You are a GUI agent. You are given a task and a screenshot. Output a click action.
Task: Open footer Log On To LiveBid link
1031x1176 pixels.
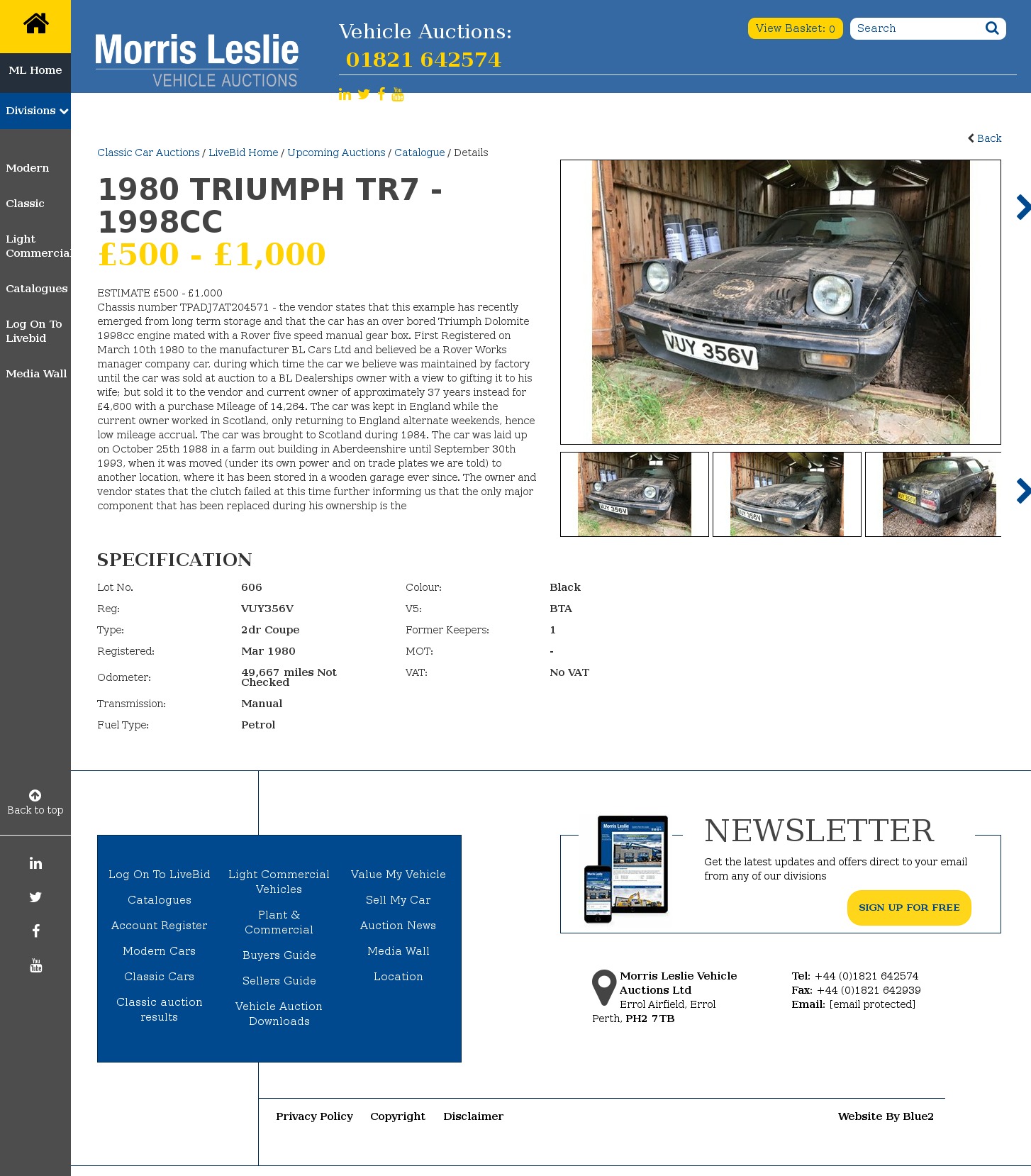click(160, 875)
